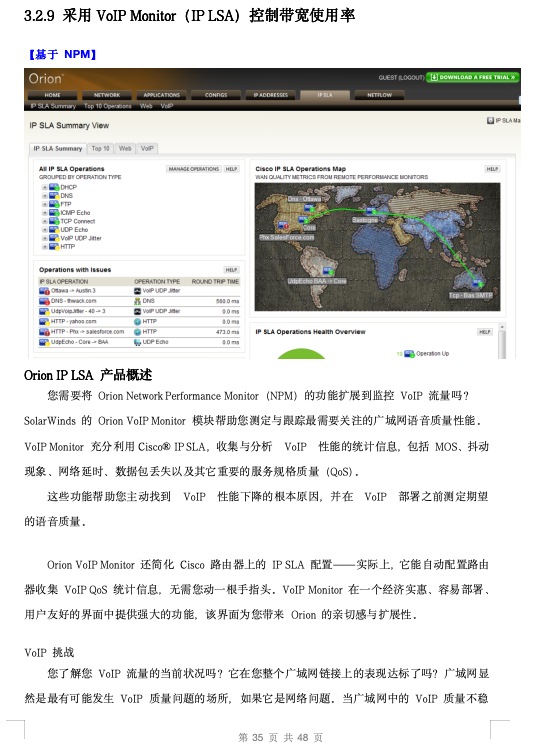This screenshot has height=748, width=534.
Task: Click status icon beside HTTP - Phx -> salesforce.com
Action: coord(44,332)
